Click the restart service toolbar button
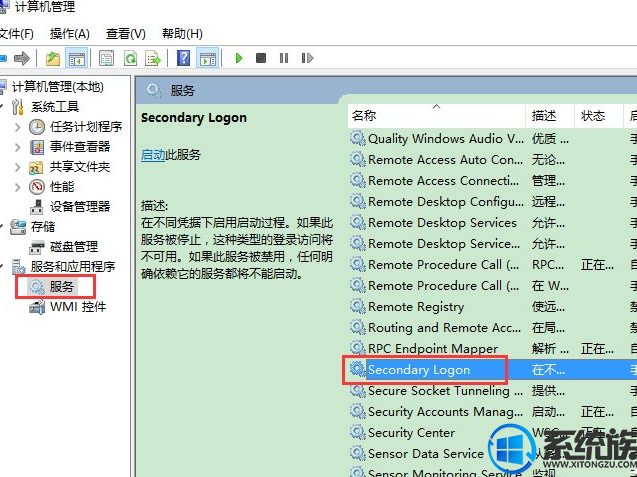The width and height of the screenshot is (637, 477). pyautogui.click(x=307, y=58)
